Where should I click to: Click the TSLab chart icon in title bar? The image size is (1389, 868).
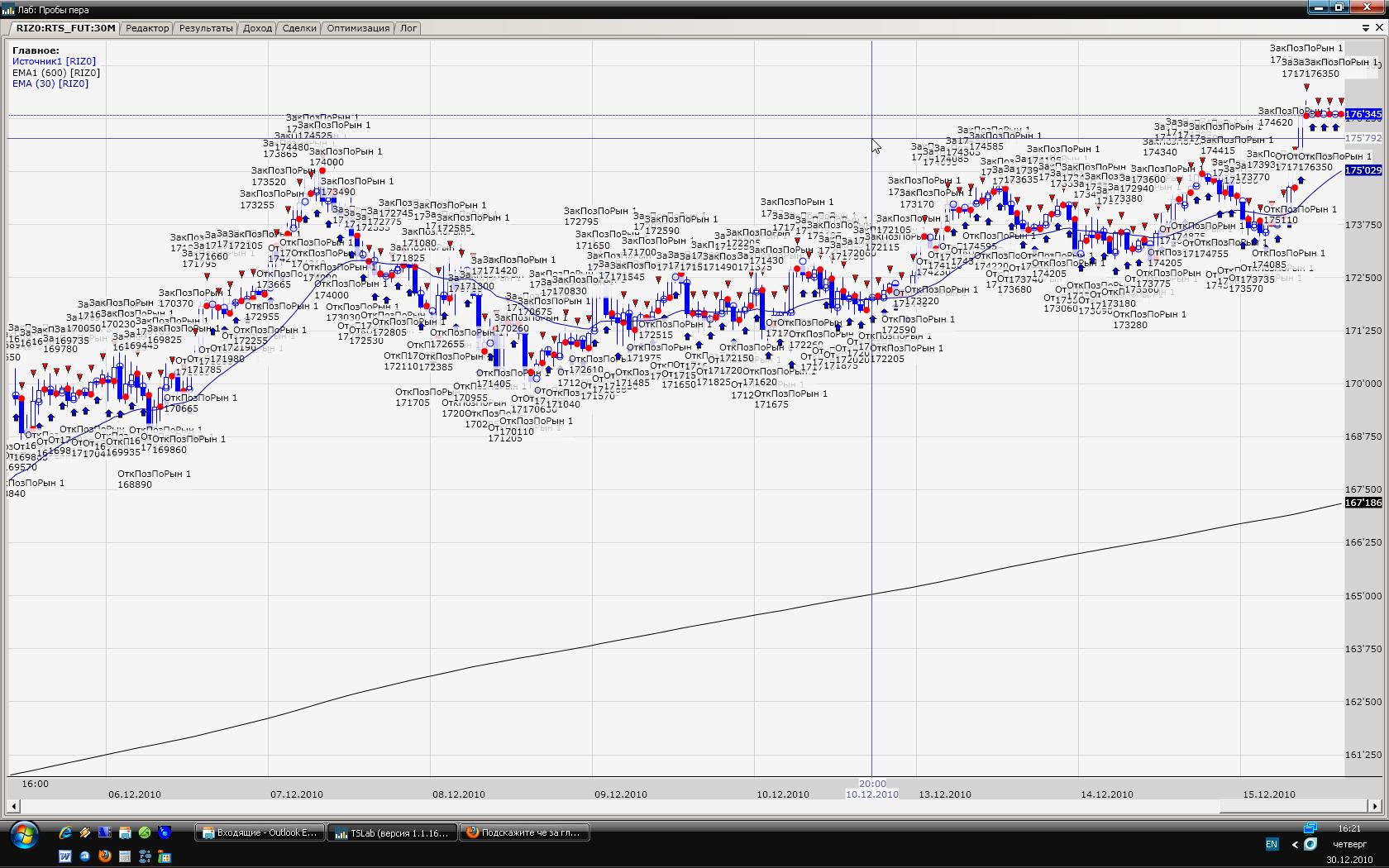[x=8, y=10]
